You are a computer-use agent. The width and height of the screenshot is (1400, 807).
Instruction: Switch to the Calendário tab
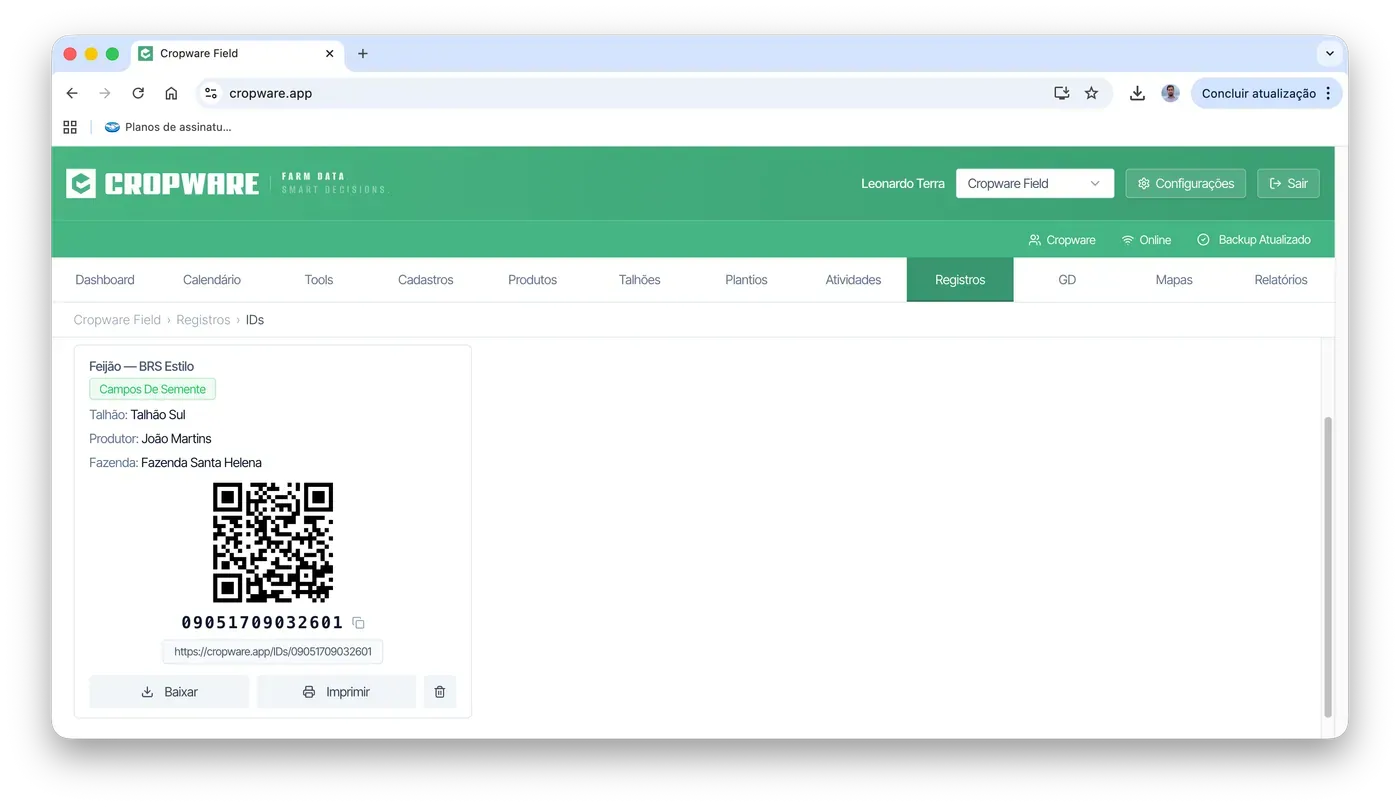click(212, 280)
